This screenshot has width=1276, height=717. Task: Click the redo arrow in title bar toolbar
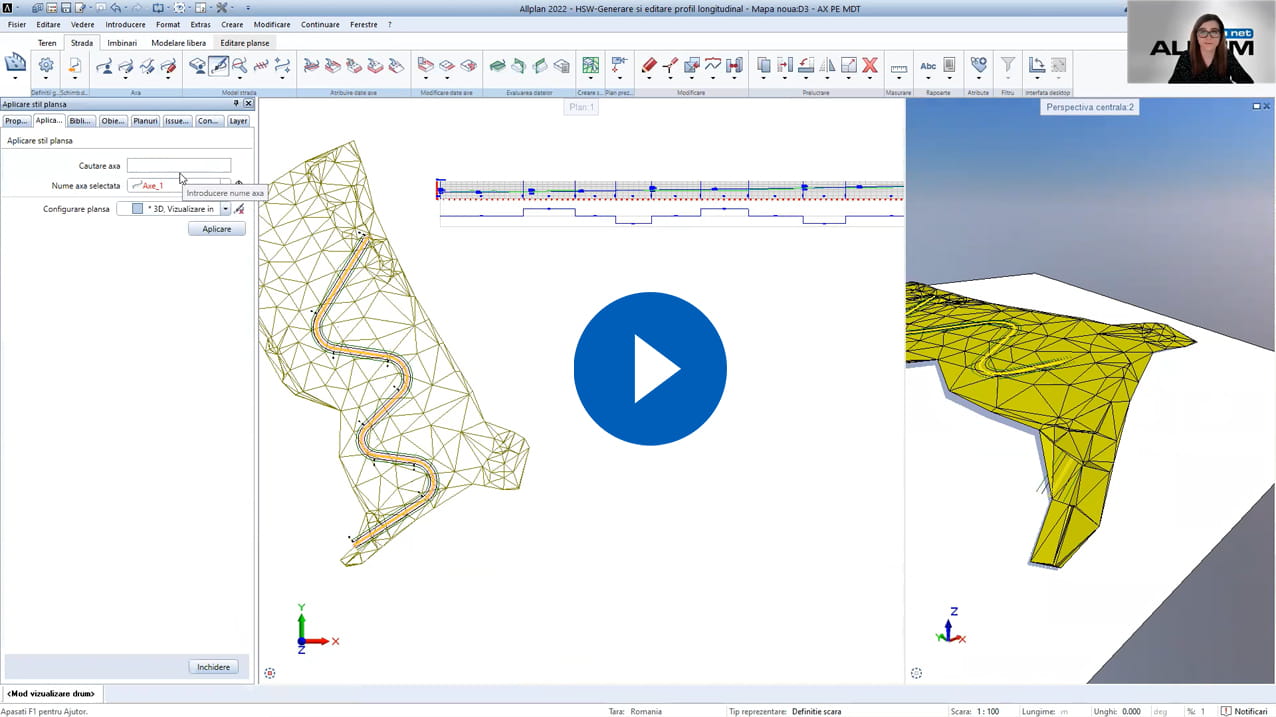(x=136, y=7)
